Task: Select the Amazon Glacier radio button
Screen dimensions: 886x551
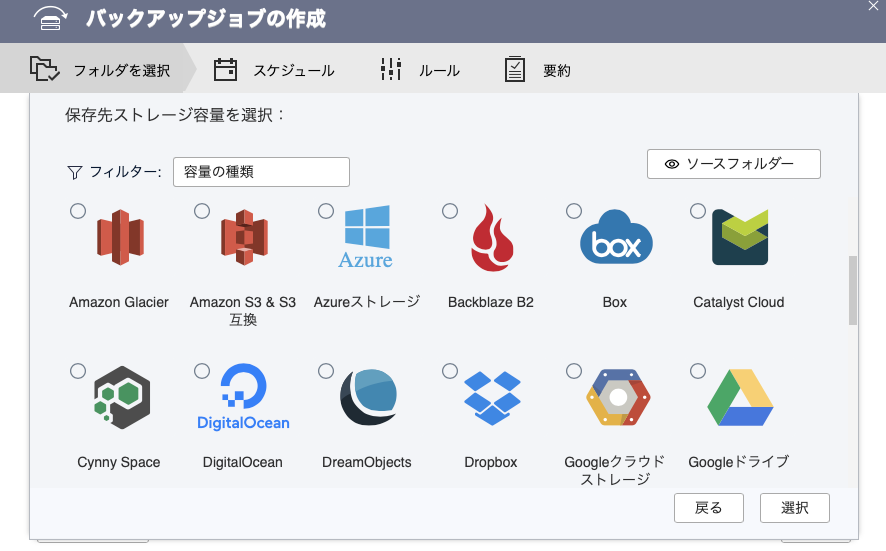Action: point(78,211)
